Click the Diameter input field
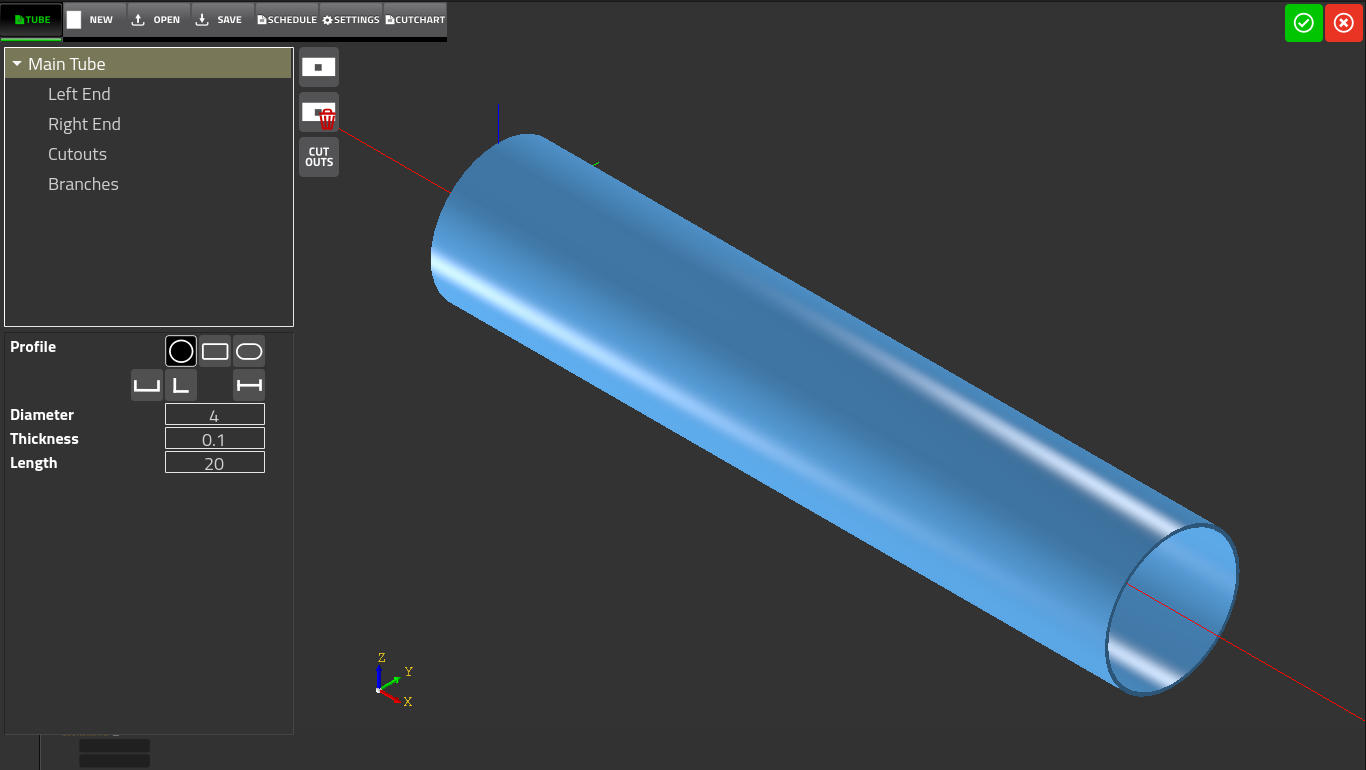This screenshot has width=1366, height=770. [x=215, y=415]
